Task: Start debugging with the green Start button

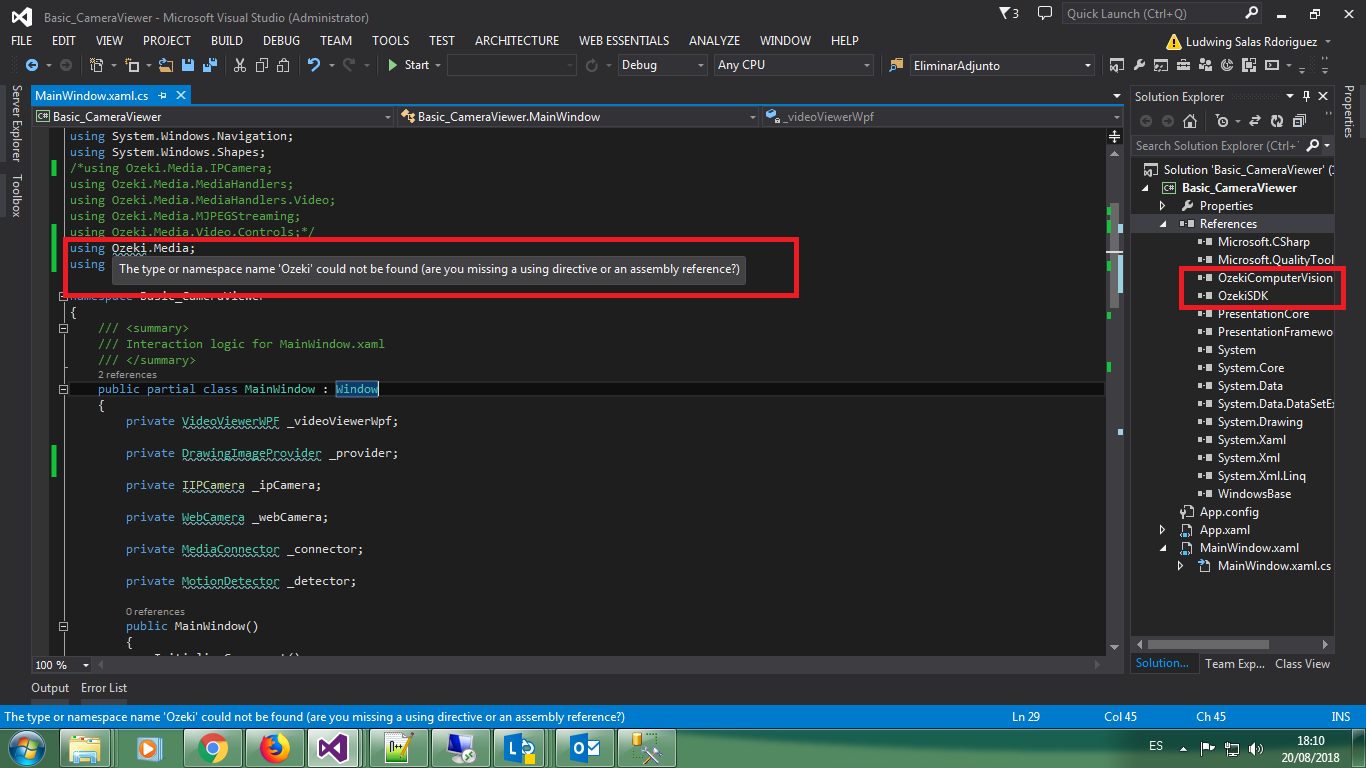Action: pyautogui.click(x=408, y=65)
